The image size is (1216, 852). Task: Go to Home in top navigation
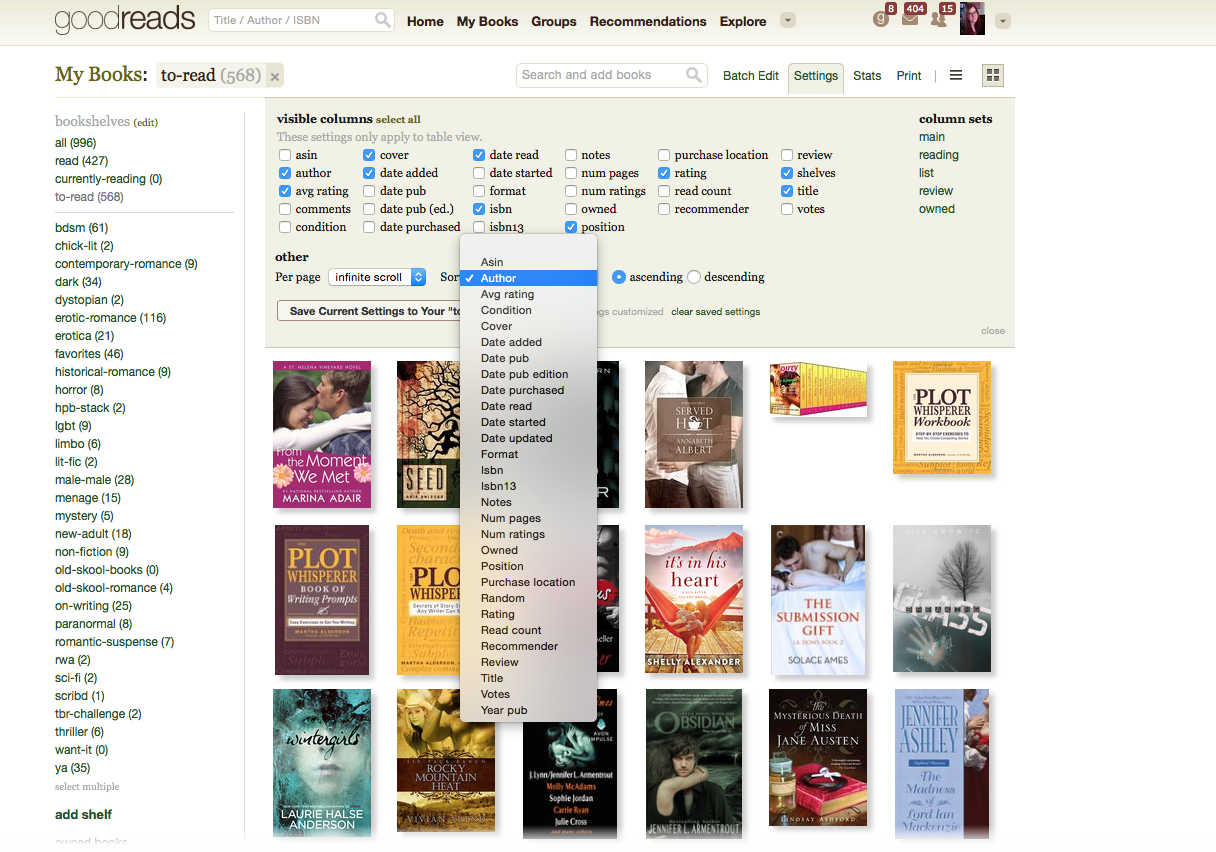tap(425, 21)
